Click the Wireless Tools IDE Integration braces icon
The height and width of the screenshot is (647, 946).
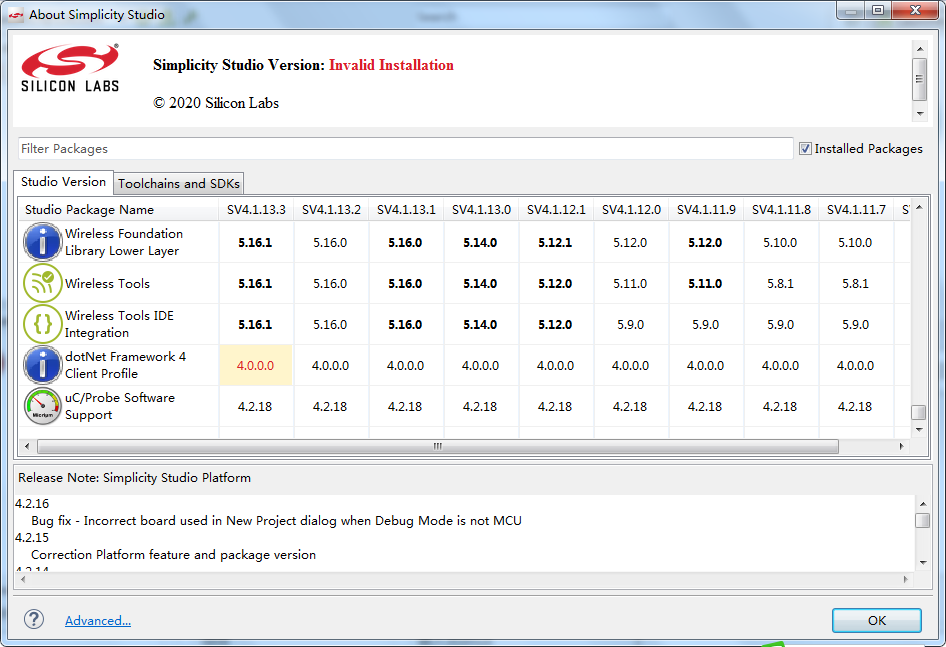pos(43,324)
